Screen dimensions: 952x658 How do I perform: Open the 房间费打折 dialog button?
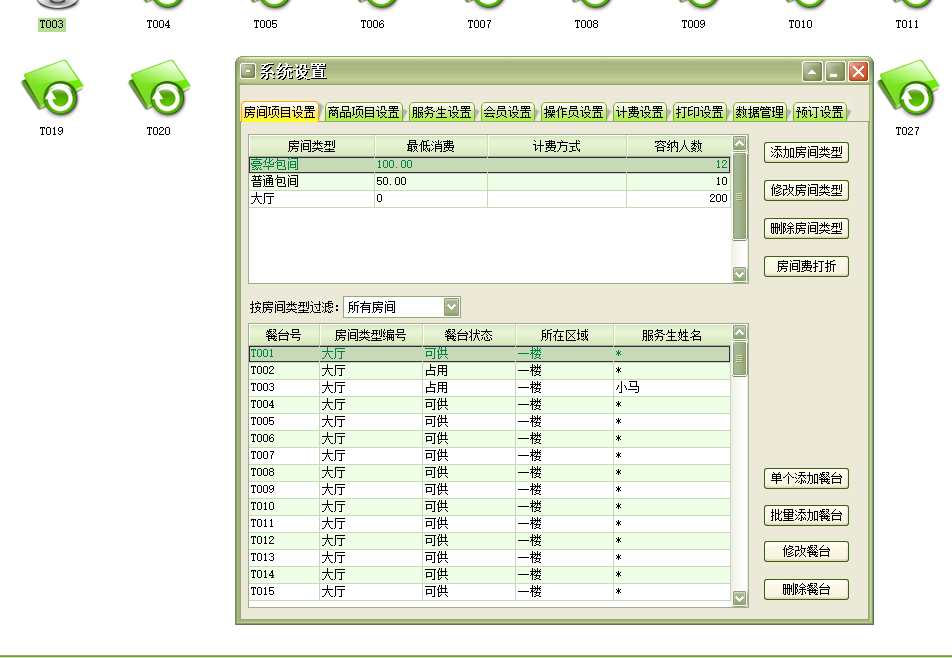(806, 266)
